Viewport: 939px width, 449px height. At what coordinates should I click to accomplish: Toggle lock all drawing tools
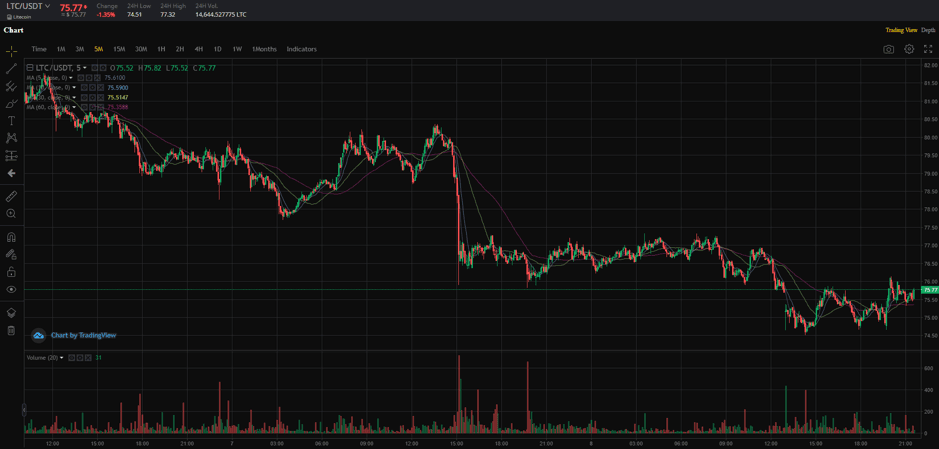click(x=11, y=272)
